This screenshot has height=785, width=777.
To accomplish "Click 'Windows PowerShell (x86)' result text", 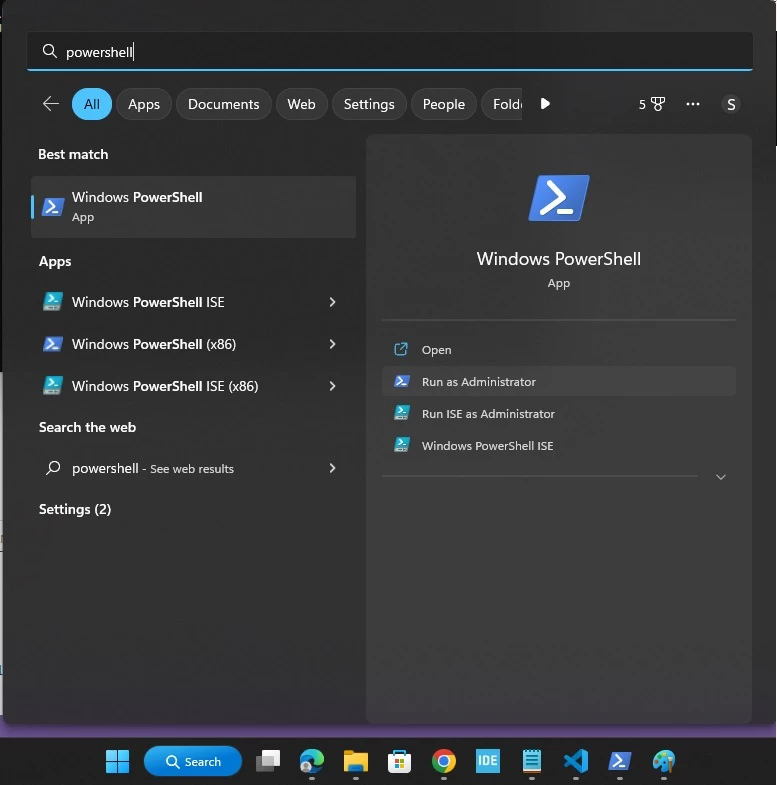I will (x=154, y=344).
